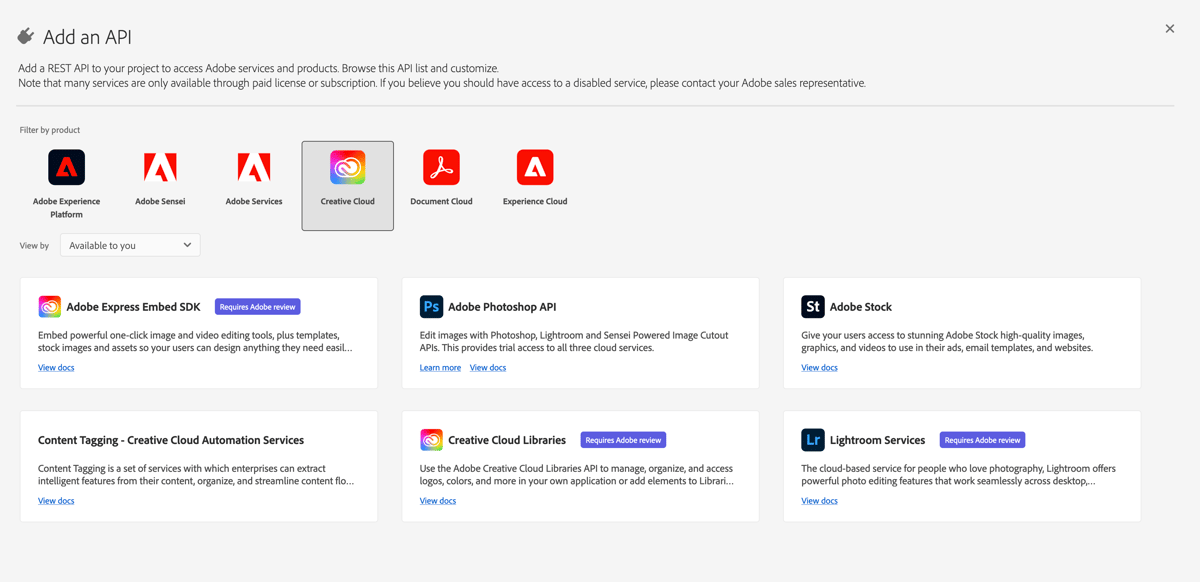Toggle the Document Cloud filter on

click(441, 166)
